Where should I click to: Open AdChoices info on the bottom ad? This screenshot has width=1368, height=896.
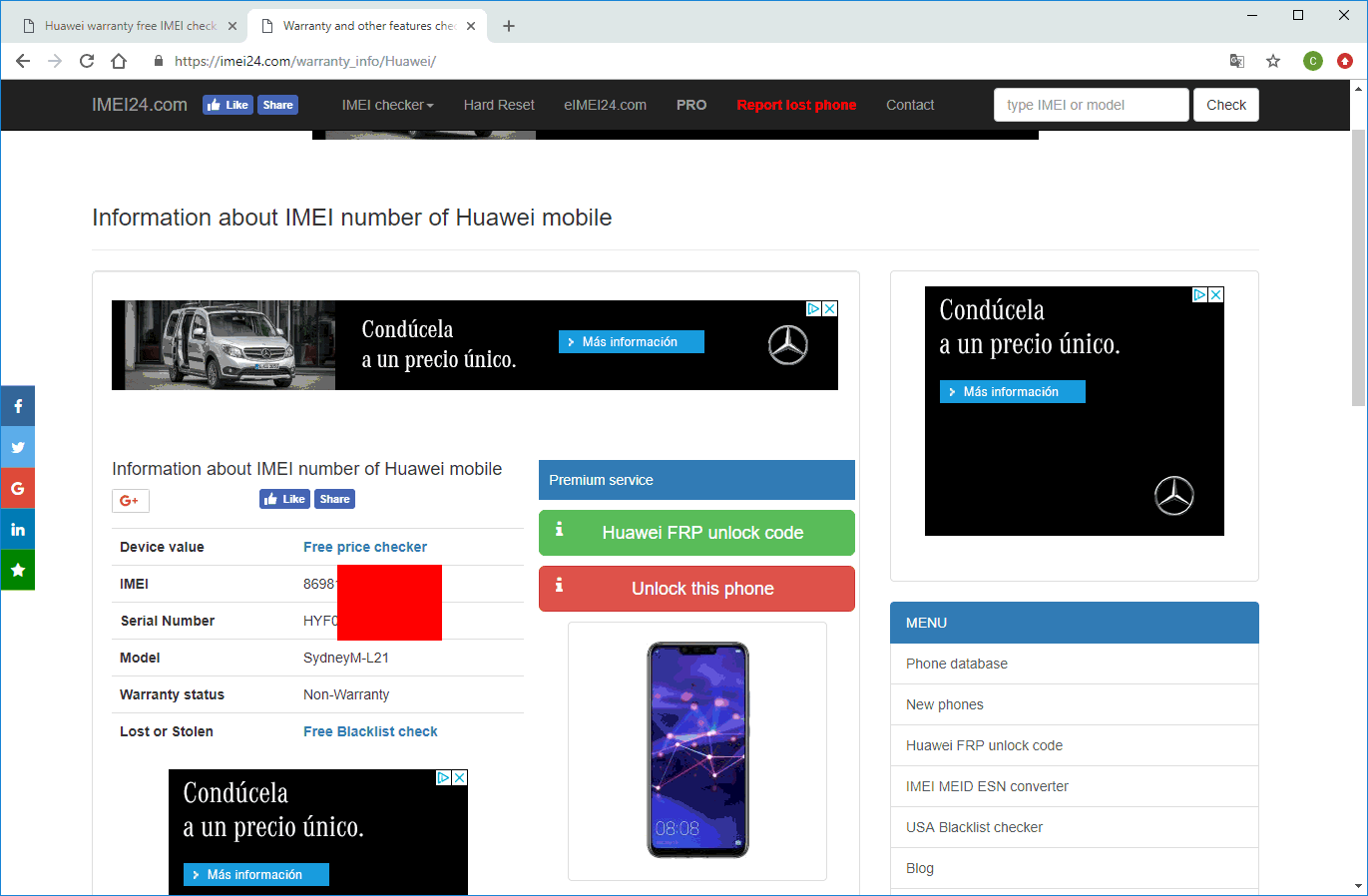[444, 778]
